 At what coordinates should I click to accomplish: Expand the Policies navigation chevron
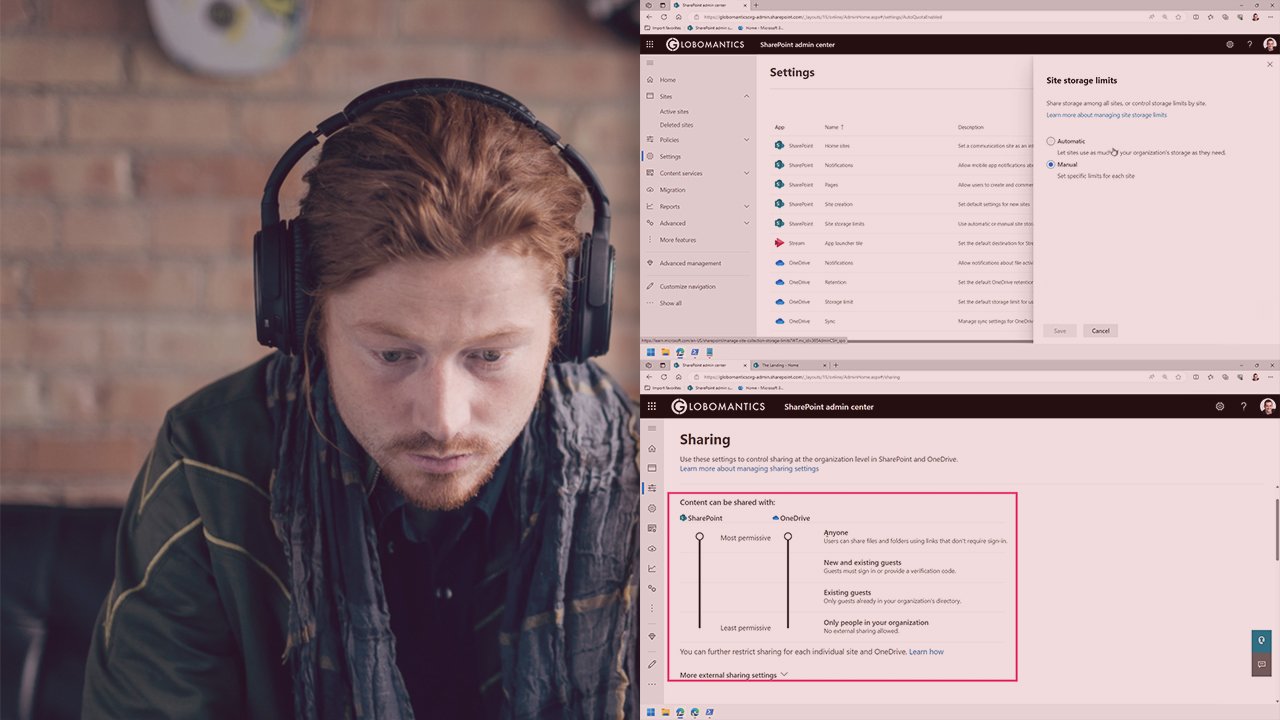point(746,139)
